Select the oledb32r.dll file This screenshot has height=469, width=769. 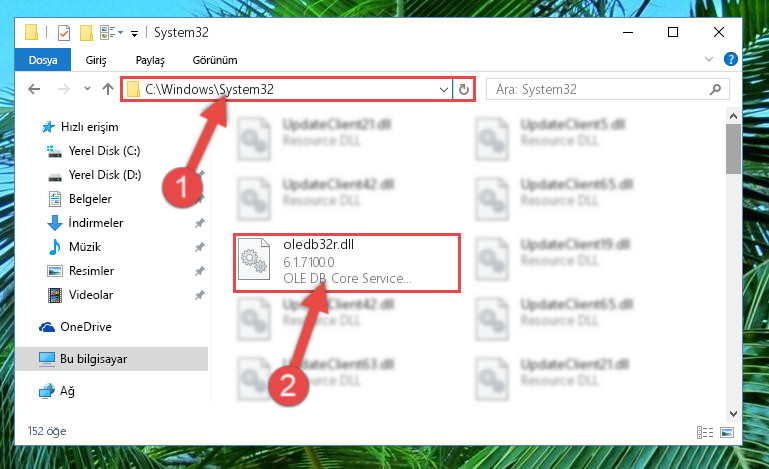pyautogui.click(x=347, y=263)
